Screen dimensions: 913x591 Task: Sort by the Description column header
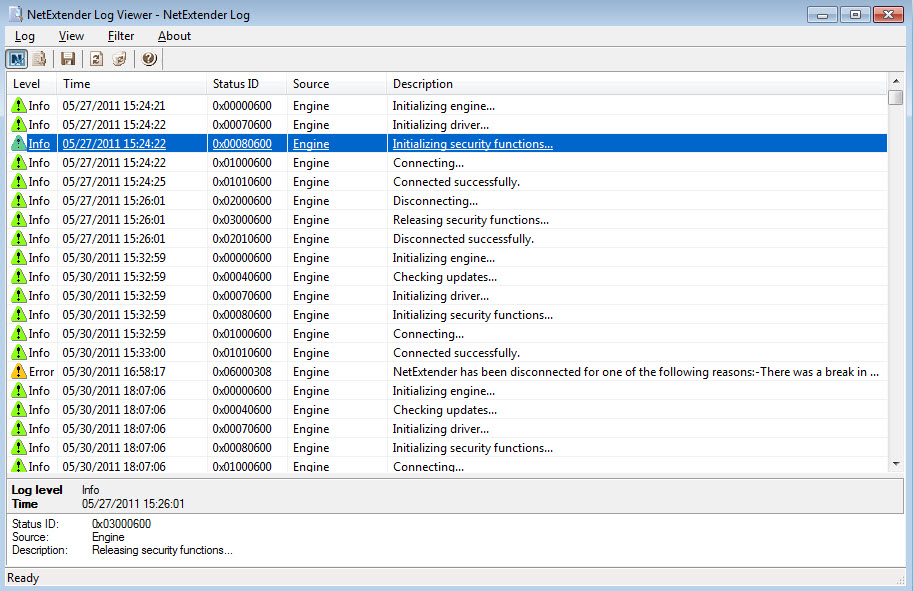[637, 84]
